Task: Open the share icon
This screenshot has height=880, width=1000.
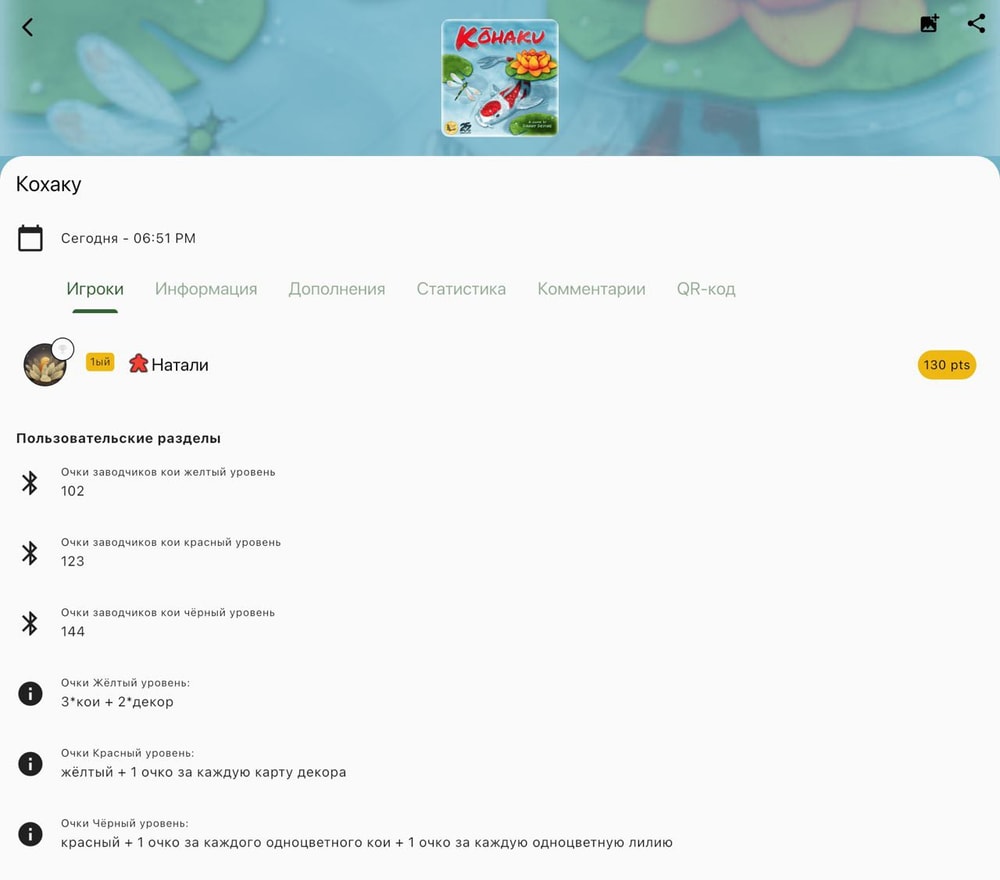Action: (976, 24)
